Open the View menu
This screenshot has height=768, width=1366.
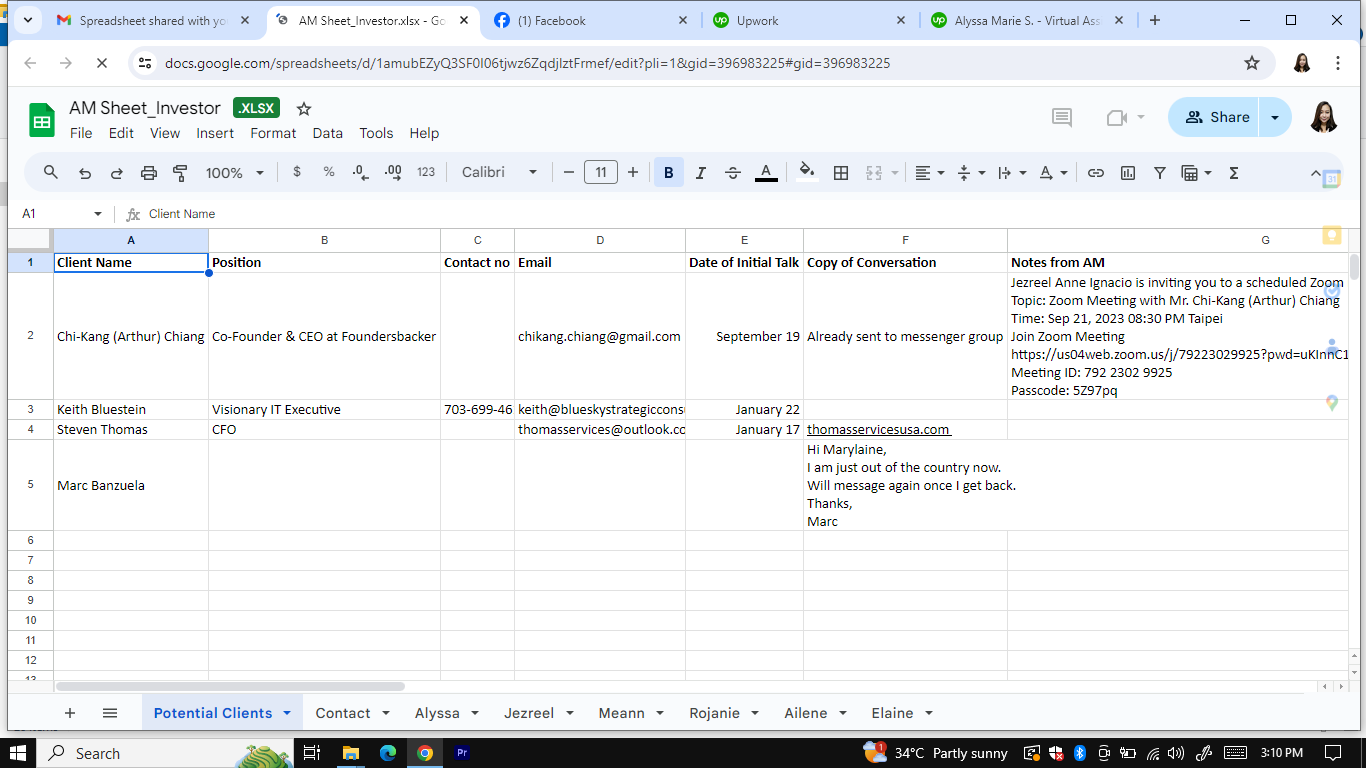tap(165, 133)
